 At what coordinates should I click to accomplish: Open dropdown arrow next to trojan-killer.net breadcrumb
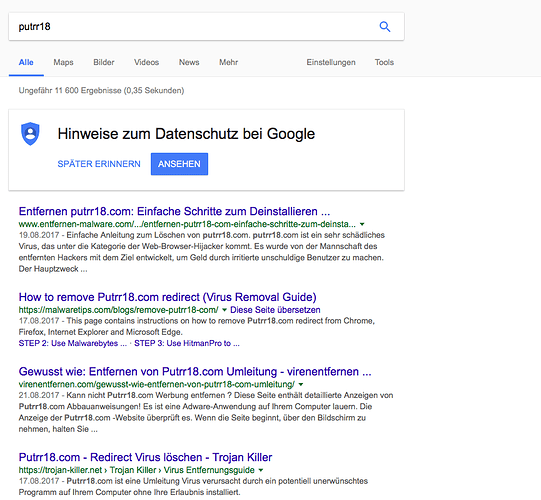pyautogui.click(x=261, y=470)
